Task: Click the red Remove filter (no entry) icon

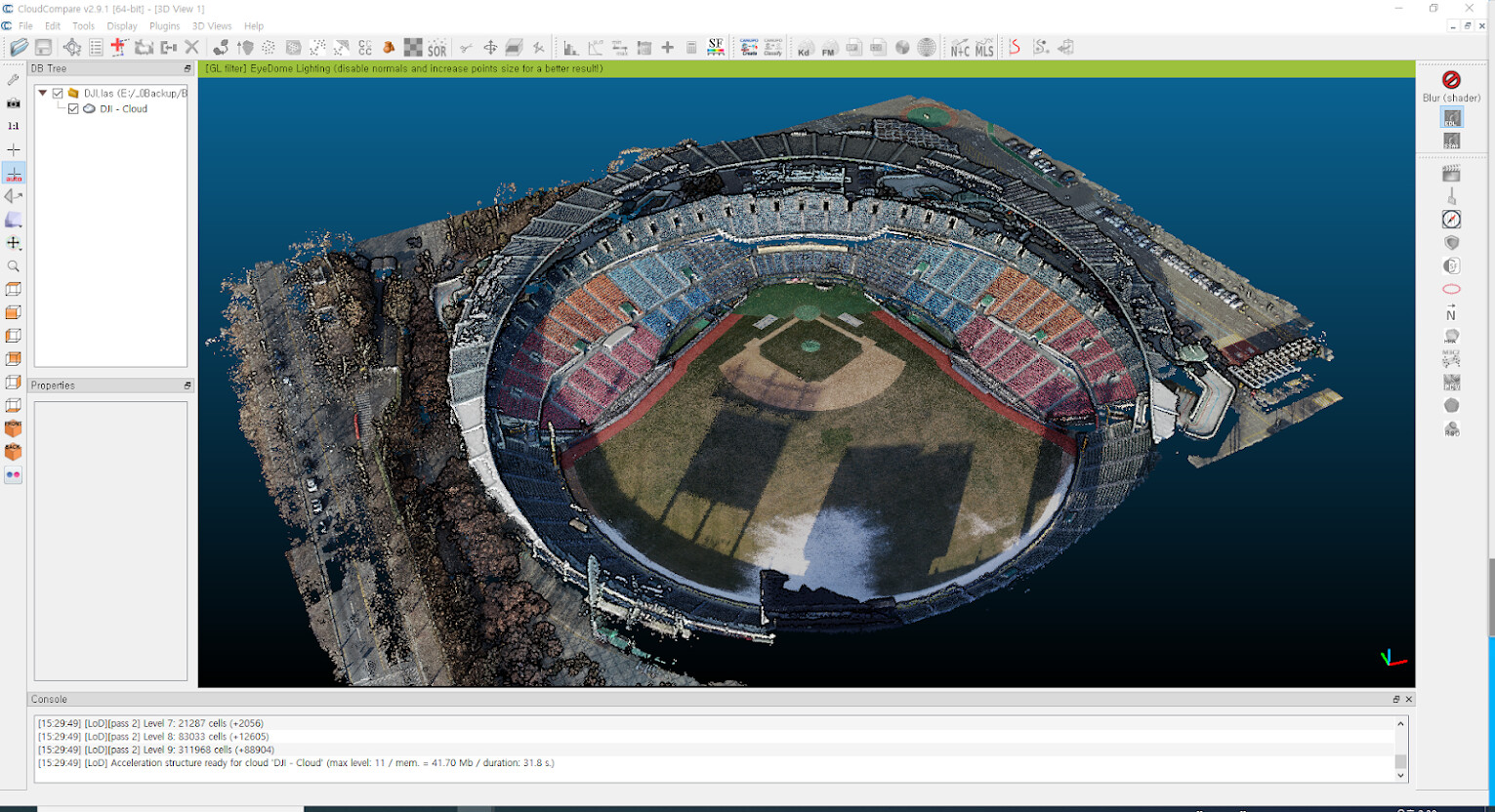Action: [1451, 79]
